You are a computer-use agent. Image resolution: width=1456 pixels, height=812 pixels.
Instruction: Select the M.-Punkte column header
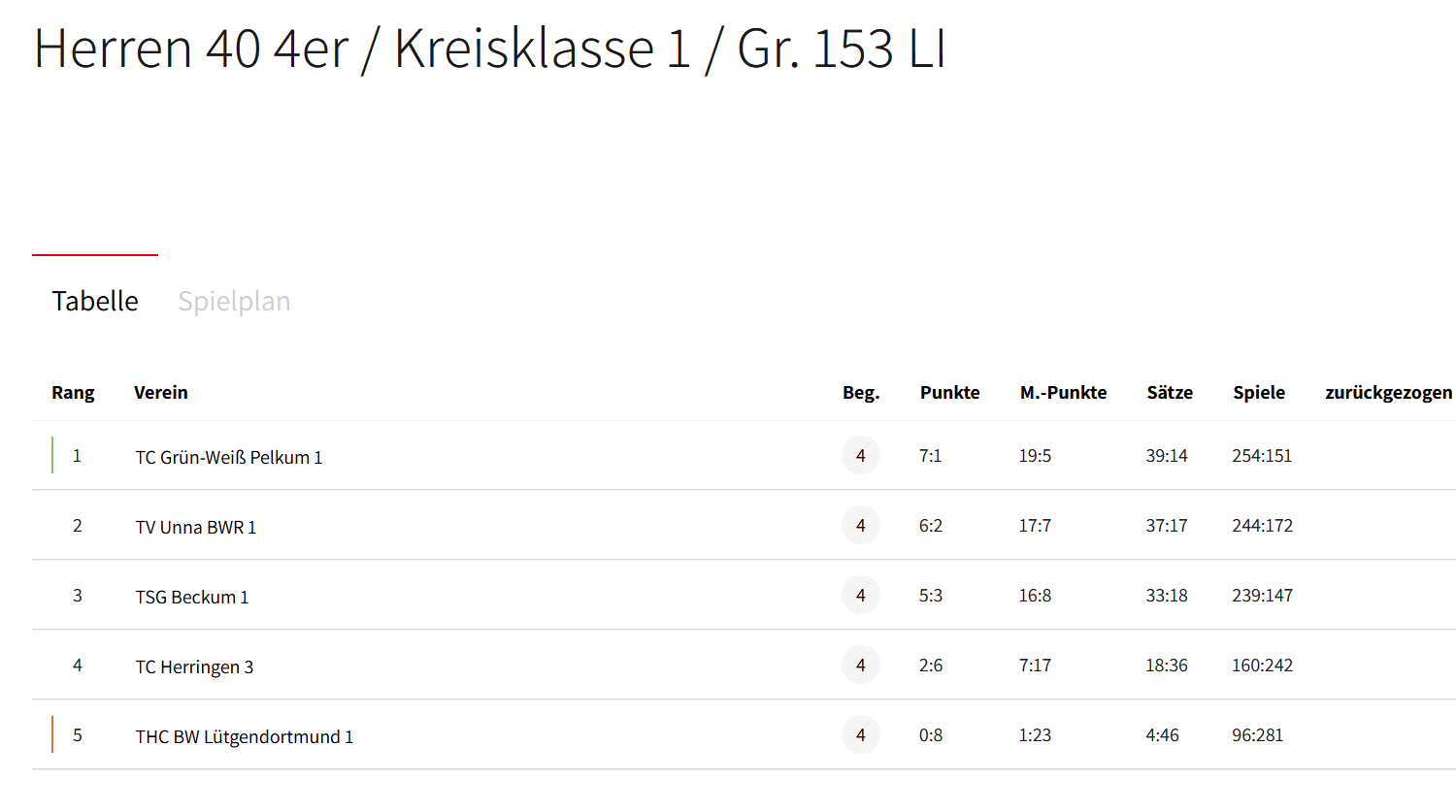pyautogui.click(x=1063, y=392)
